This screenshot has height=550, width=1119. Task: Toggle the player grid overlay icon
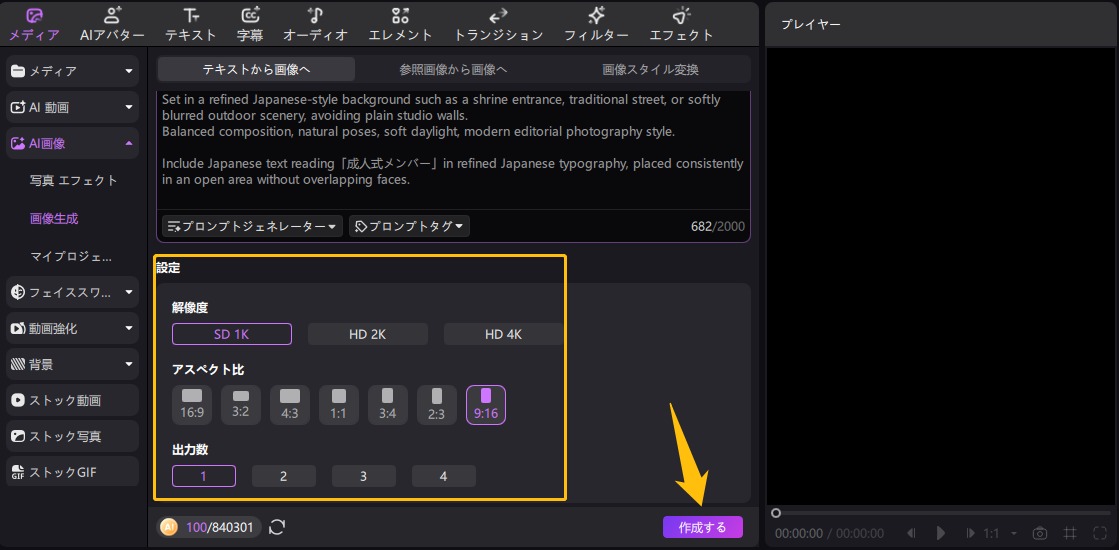click(x=1070, y=533)
